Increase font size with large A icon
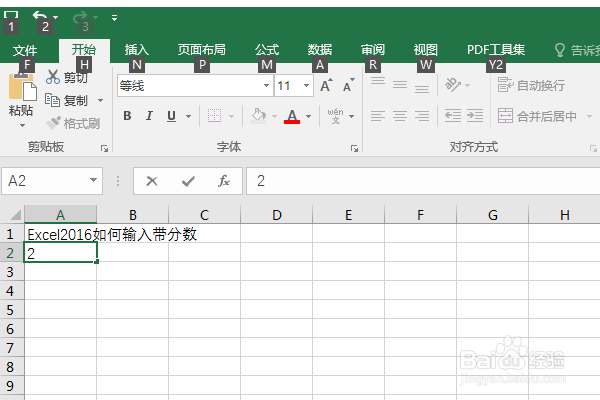The image size is (600, 400). (x=326, y=85)
